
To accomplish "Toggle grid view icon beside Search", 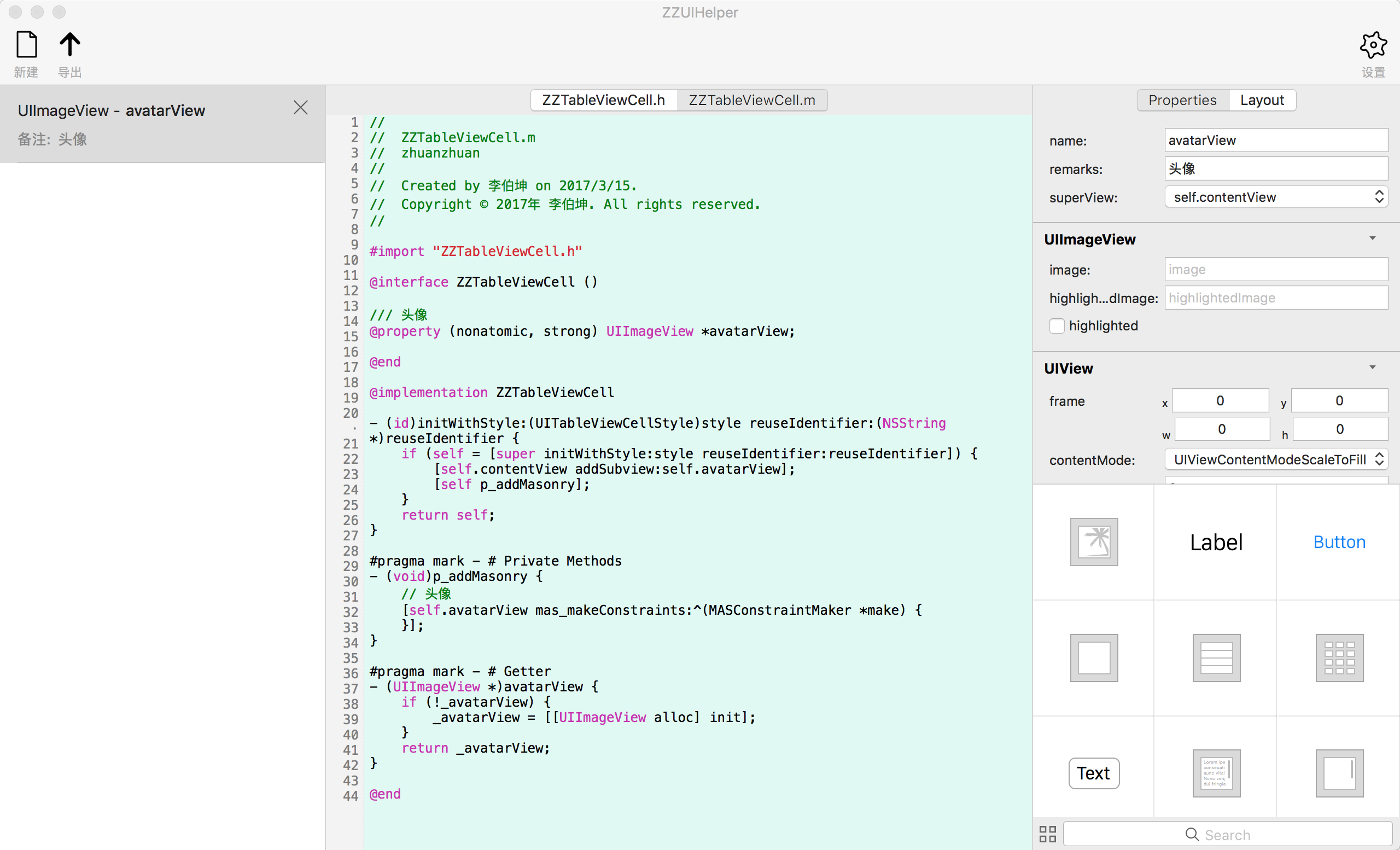I will [x=1047, y=834].
